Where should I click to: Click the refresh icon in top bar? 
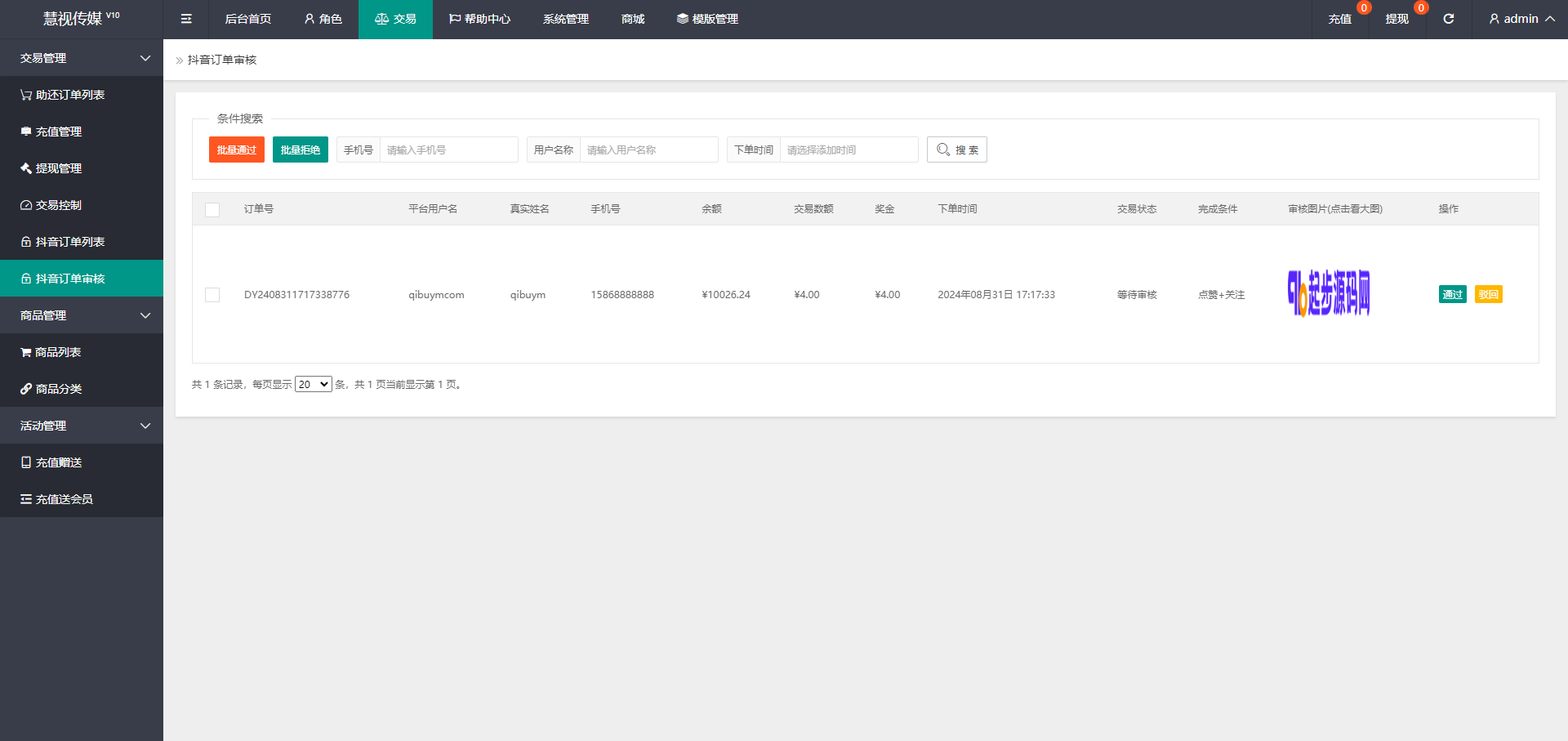tap(1448, 19)
